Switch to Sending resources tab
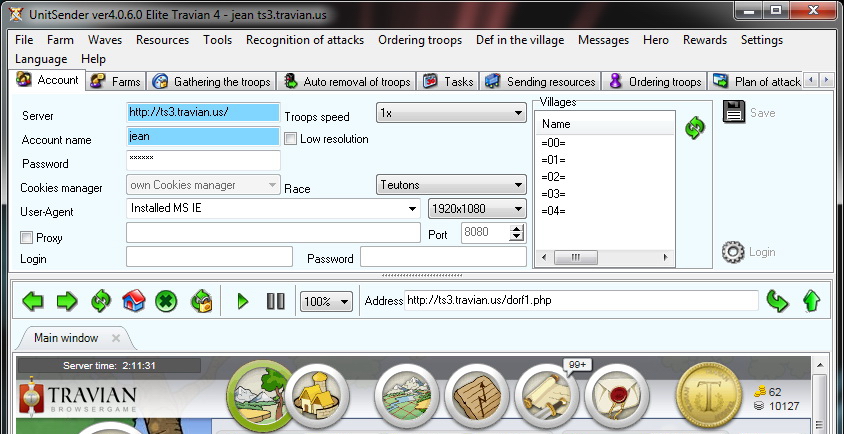 [x=540, y=81]
